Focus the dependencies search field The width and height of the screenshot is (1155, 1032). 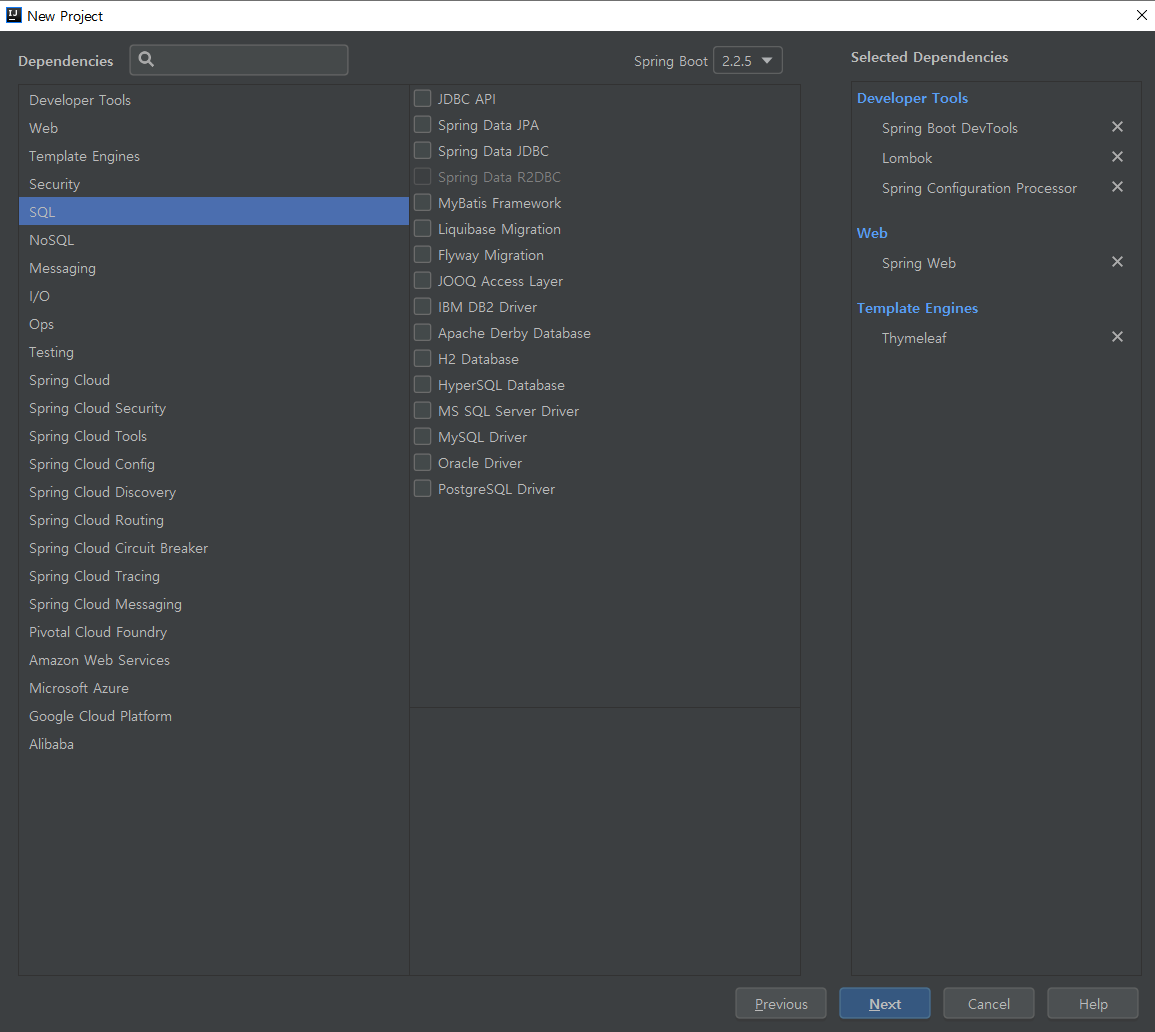pos(239,60)
